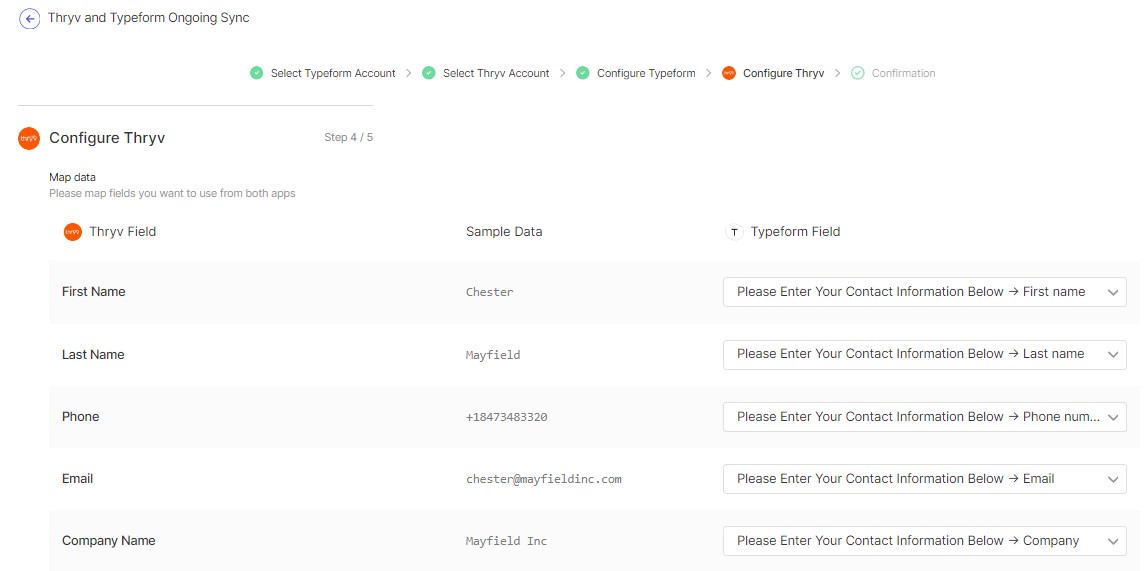Click the Thryv and Typeform Ongoing Sync title
This screenshot has height=571, width=1145.
[149, 18]
